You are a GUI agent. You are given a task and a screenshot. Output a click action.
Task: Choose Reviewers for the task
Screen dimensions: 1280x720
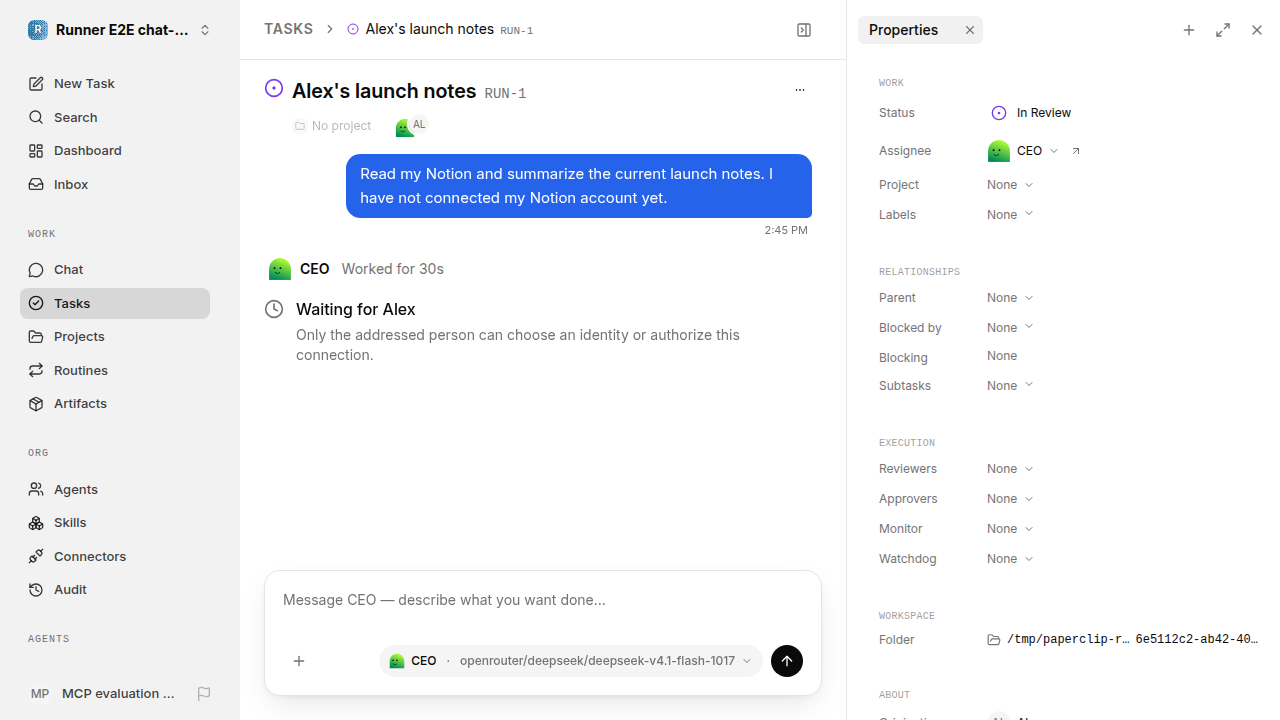(x=1010, y=469)
